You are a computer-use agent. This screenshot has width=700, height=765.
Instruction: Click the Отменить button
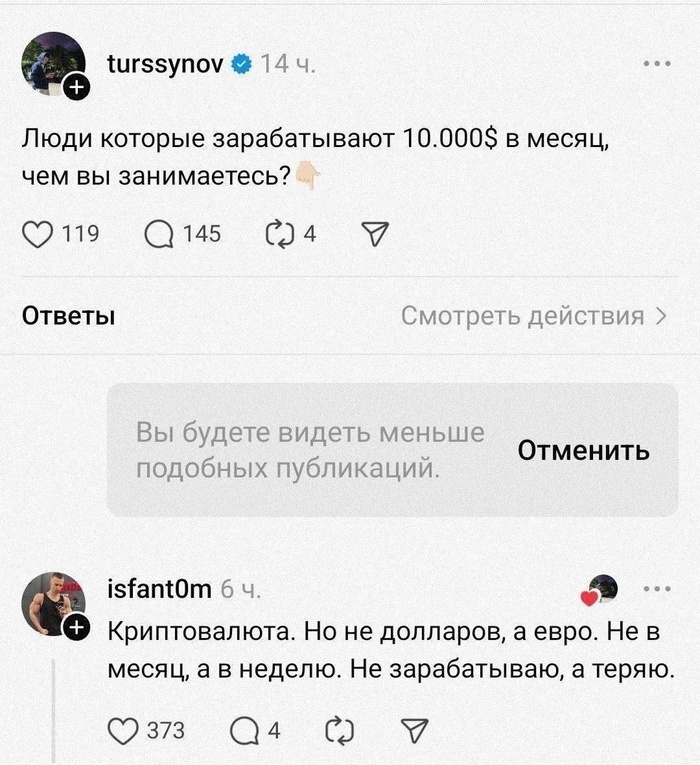[583, 450]
